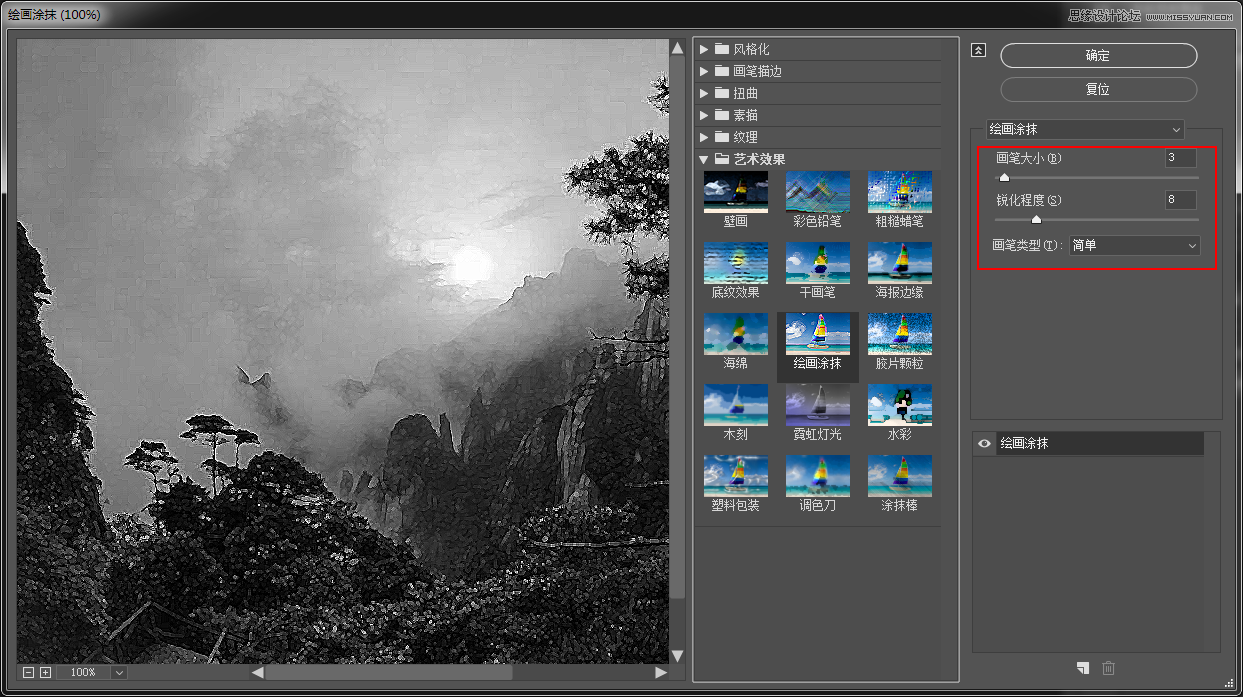Click preview horizontal scrollbar left arrow
The height and width of the screenshot is (697, 1243).
pyautogui.click(x=258, y=672)
